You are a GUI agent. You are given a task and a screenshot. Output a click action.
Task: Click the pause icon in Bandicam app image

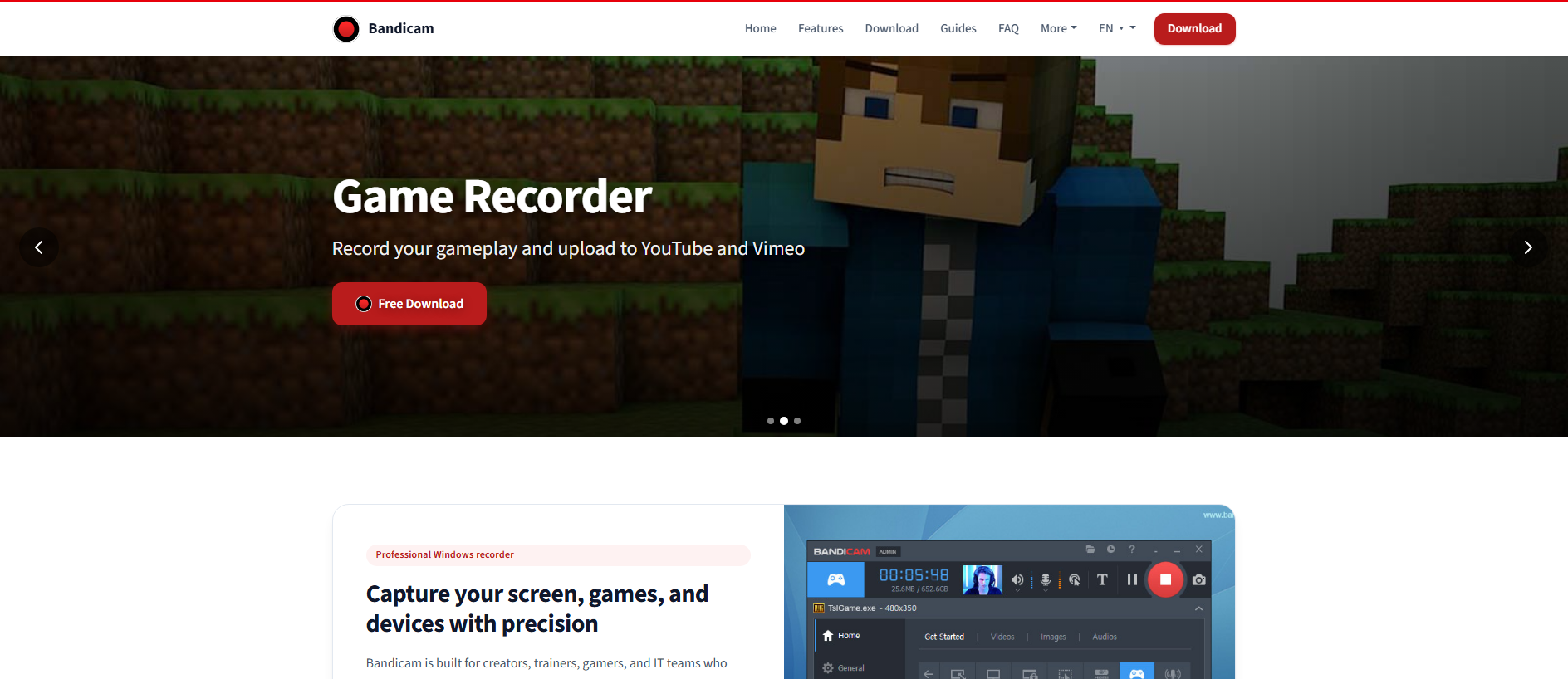pos(1132,580)
